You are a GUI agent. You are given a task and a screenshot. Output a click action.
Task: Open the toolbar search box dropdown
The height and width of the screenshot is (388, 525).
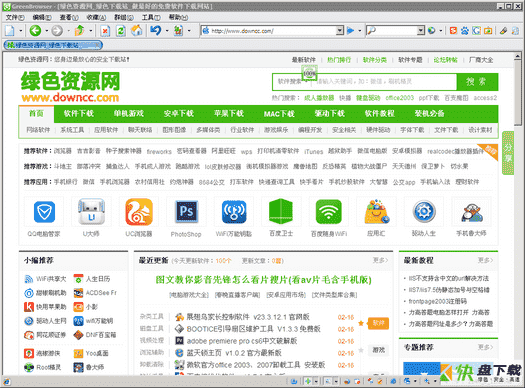[421, 31]
